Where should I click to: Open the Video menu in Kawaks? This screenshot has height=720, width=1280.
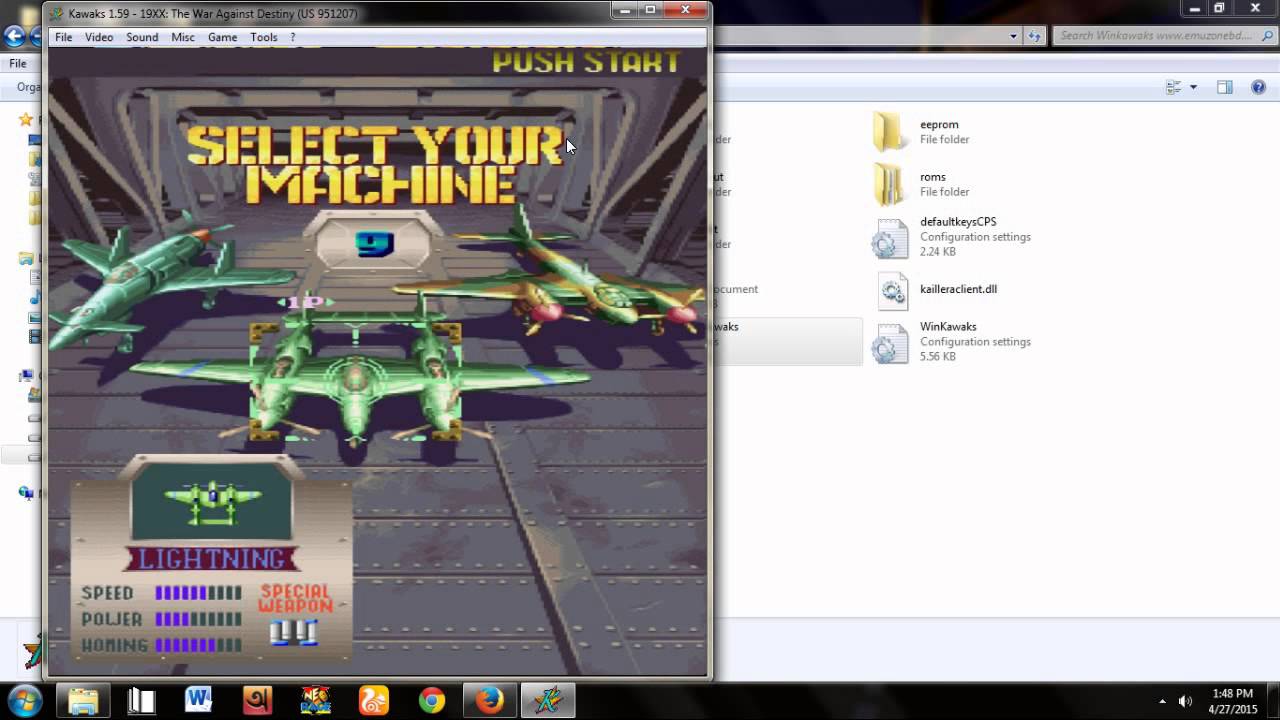99,37
